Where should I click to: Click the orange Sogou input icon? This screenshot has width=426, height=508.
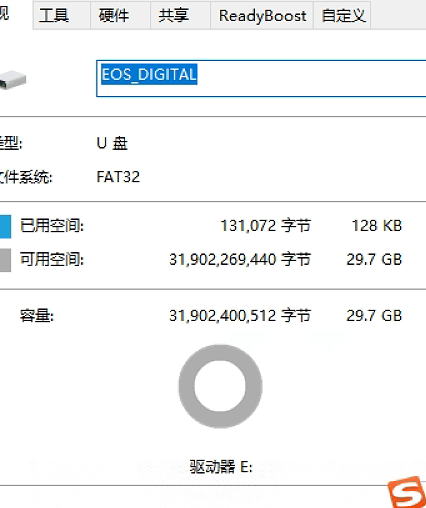tap(407, 493)
